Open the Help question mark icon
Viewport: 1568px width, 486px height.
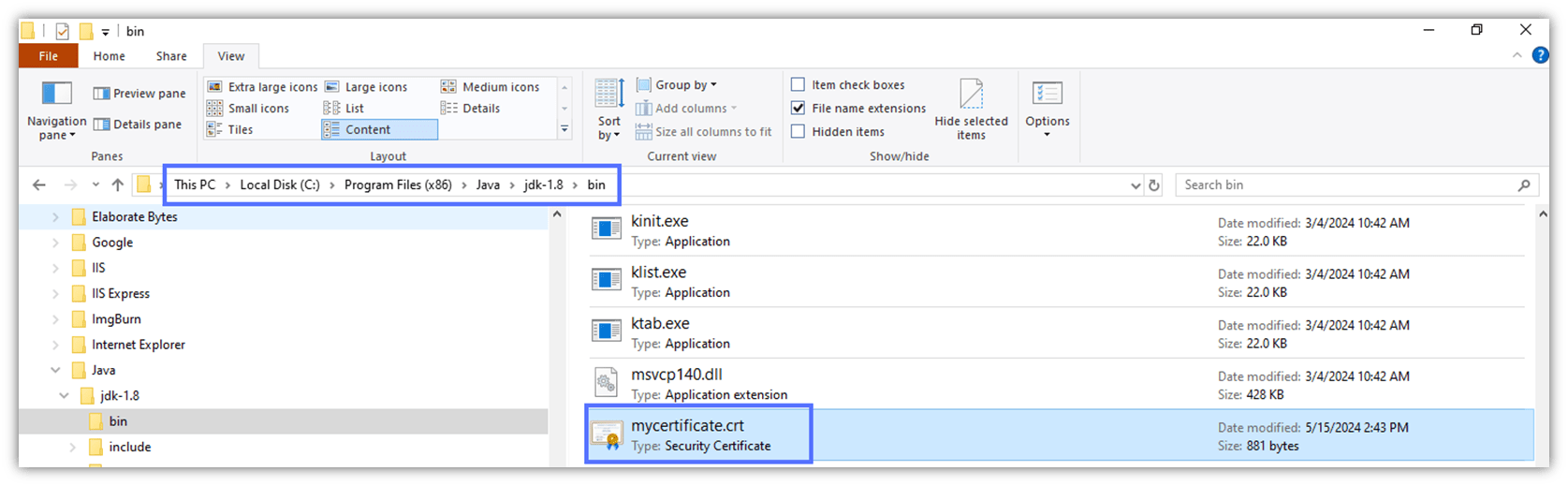(x=1540, y=56)
